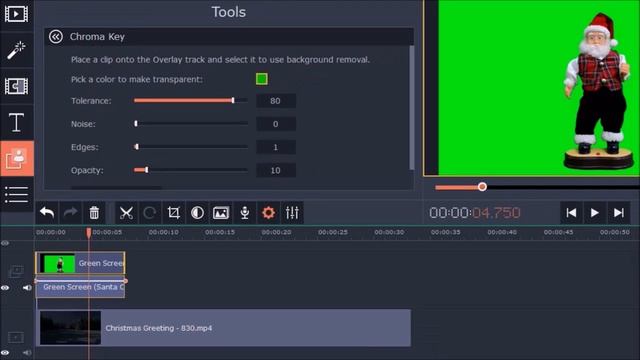Click the Opacity slider handle
Screen dimensions: 640x360
point(147,170)
